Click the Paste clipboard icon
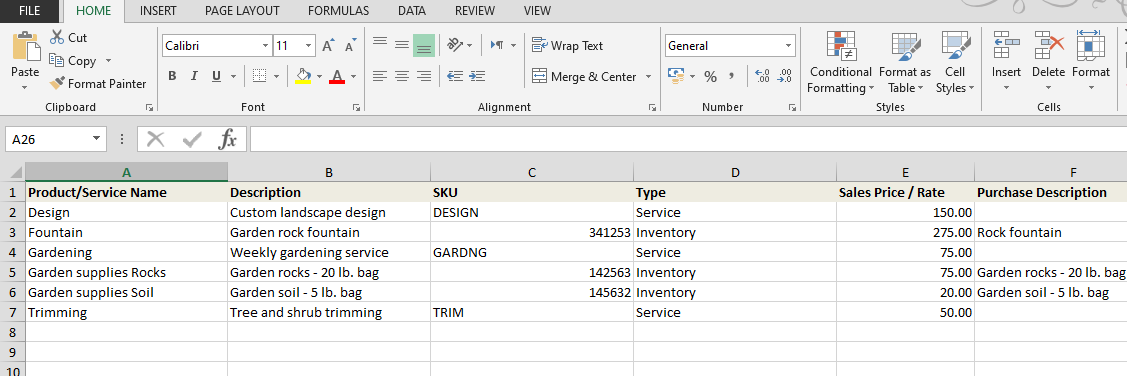Viewport: 1127px width, 376px height. click(26, 47)
